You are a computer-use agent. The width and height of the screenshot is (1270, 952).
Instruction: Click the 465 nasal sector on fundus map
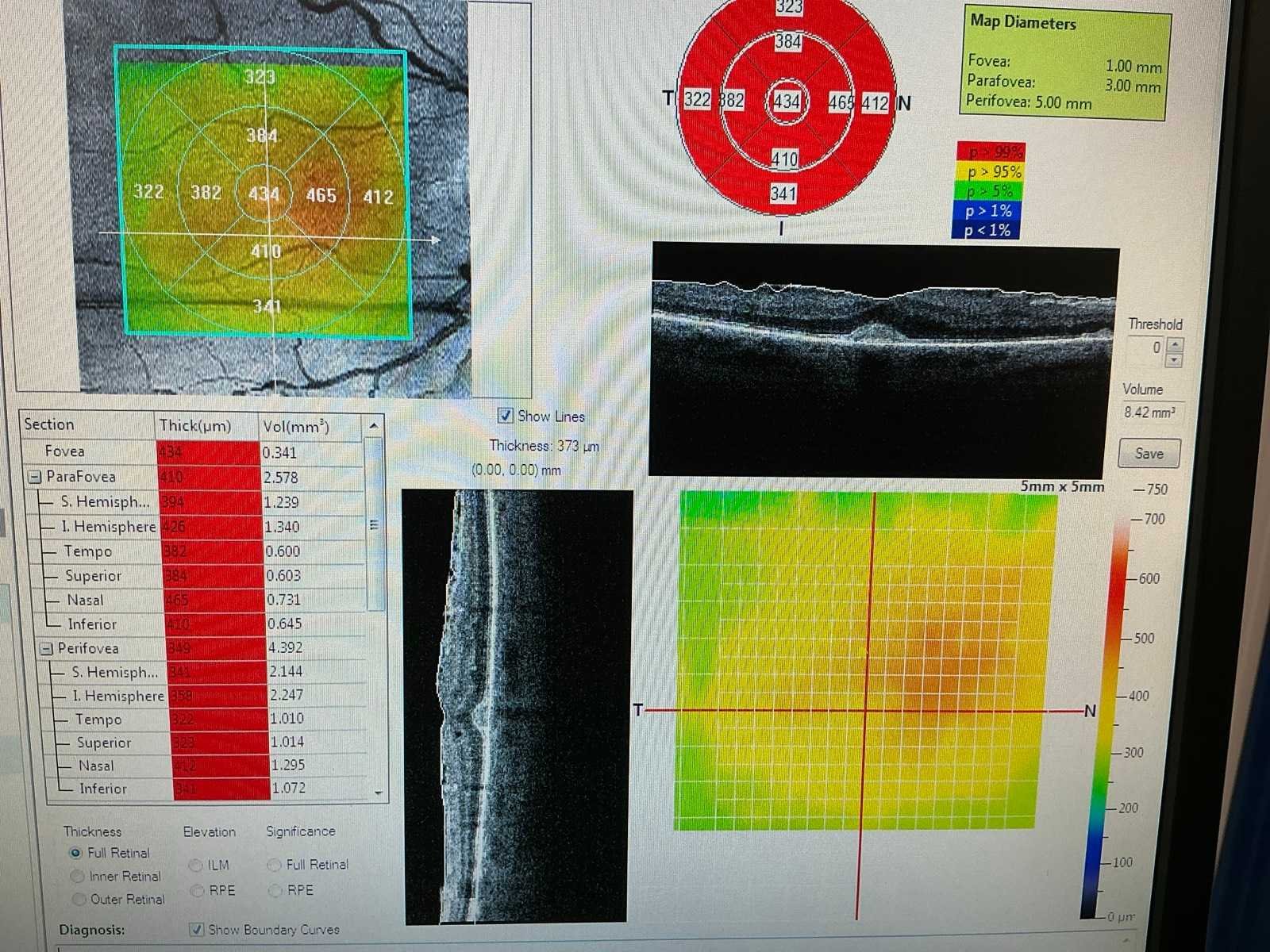[321, 195]
